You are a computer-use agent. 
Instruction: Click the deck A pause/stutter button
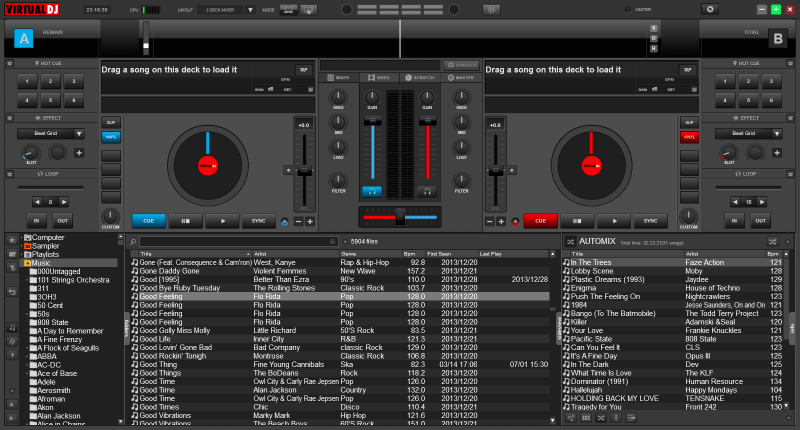coord(185,221)
